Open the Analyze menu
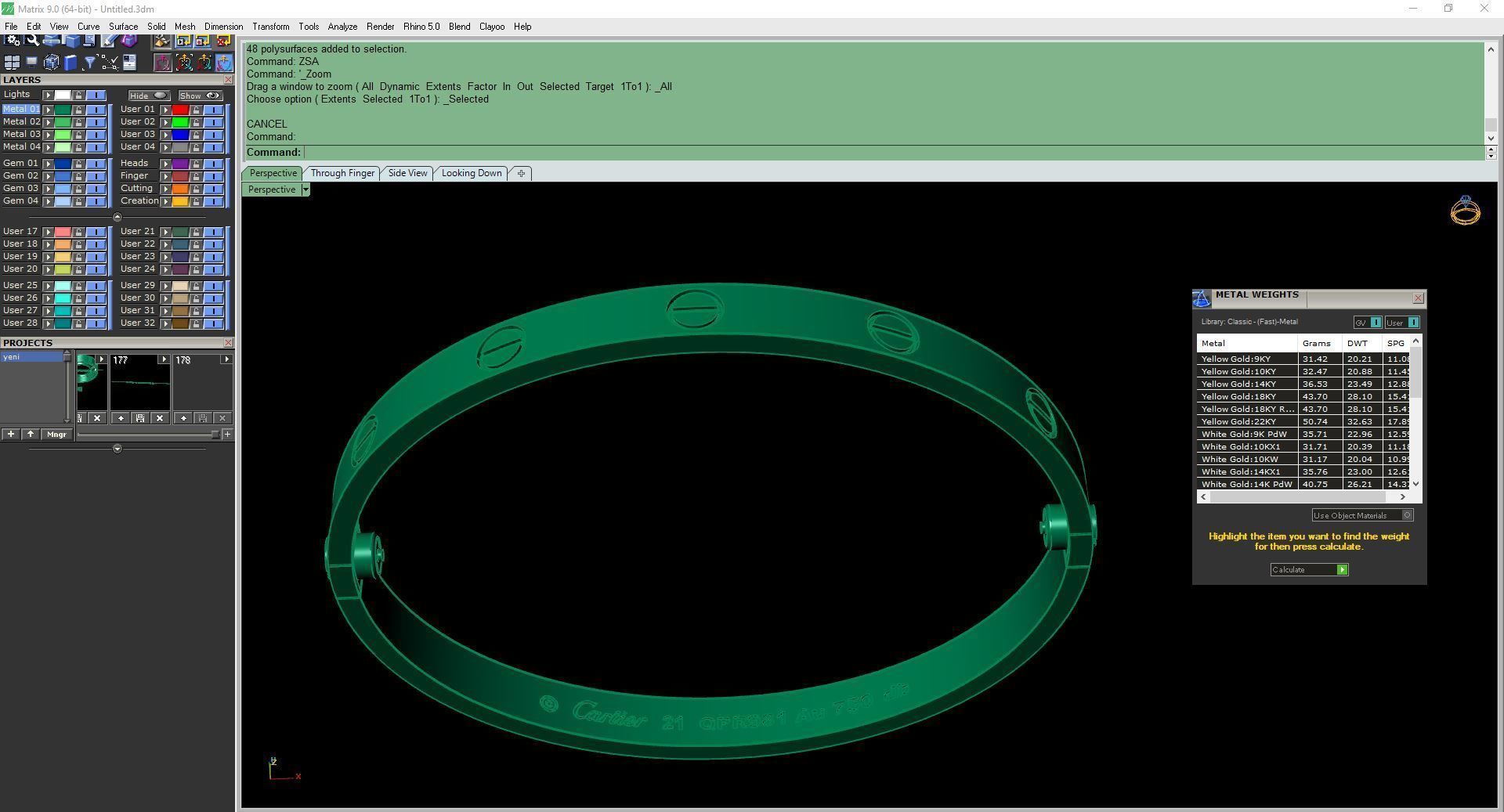 coord(342,27)
